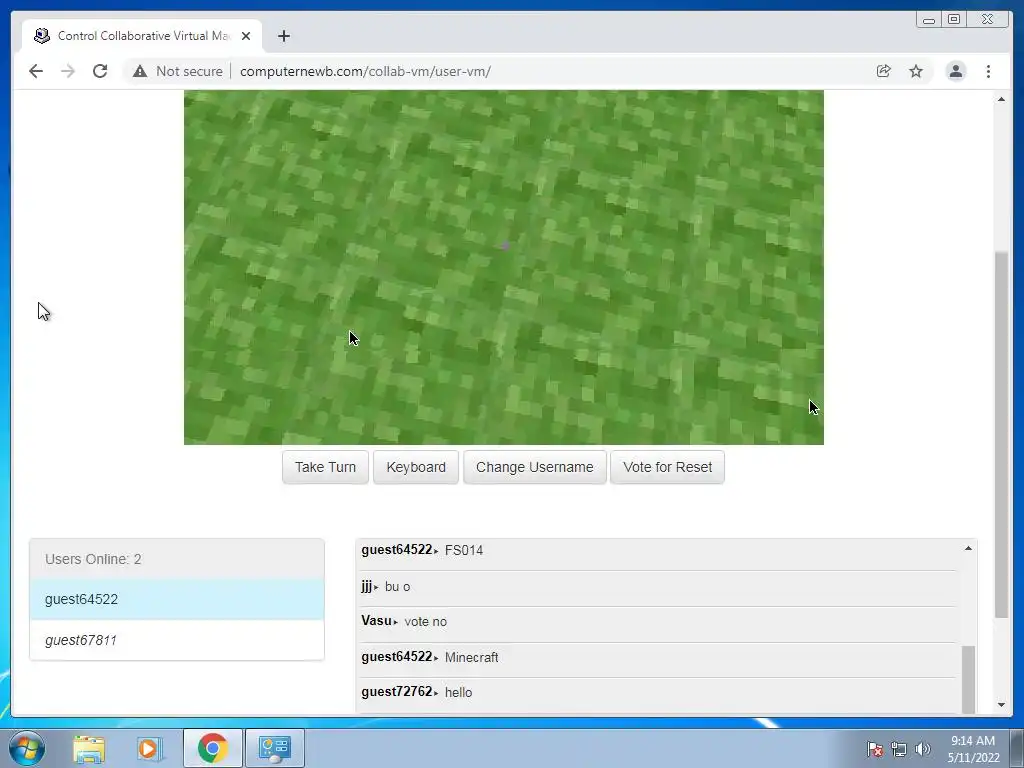Click the chat box scrollbar thumb
This screenshot has height=768, width=1024.
[968, 679]
